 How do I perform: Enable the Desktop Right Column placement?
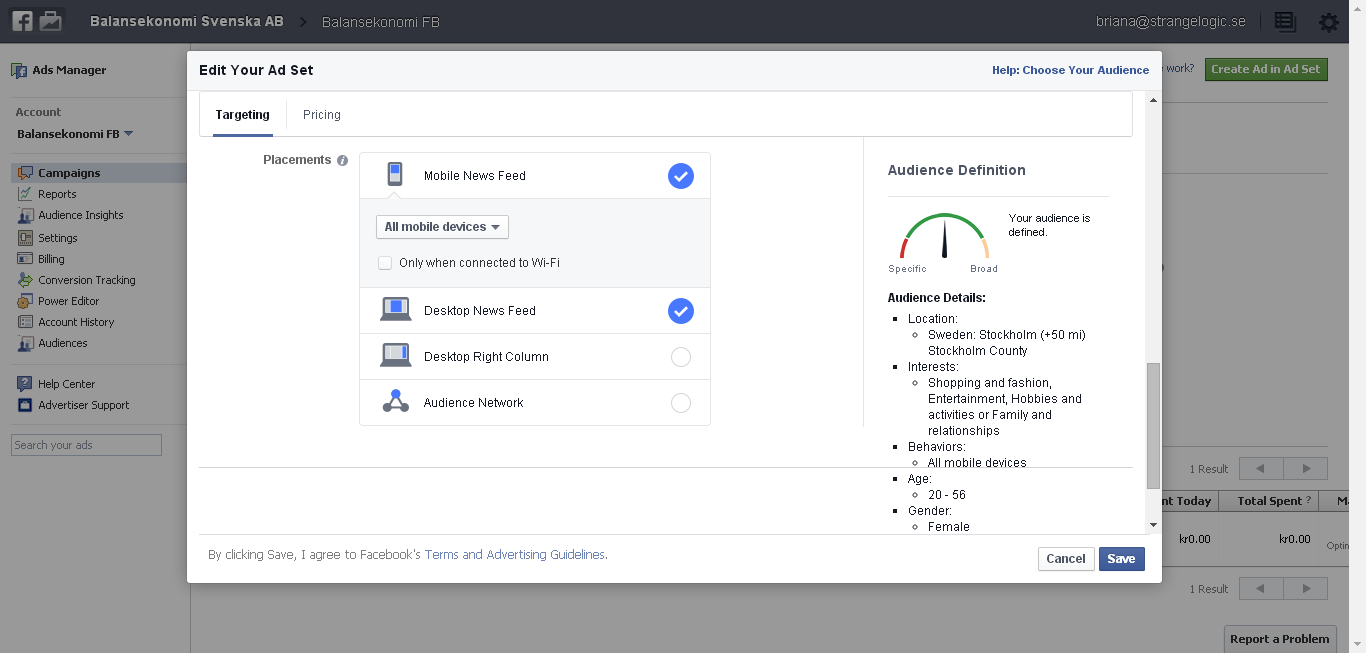681,357
